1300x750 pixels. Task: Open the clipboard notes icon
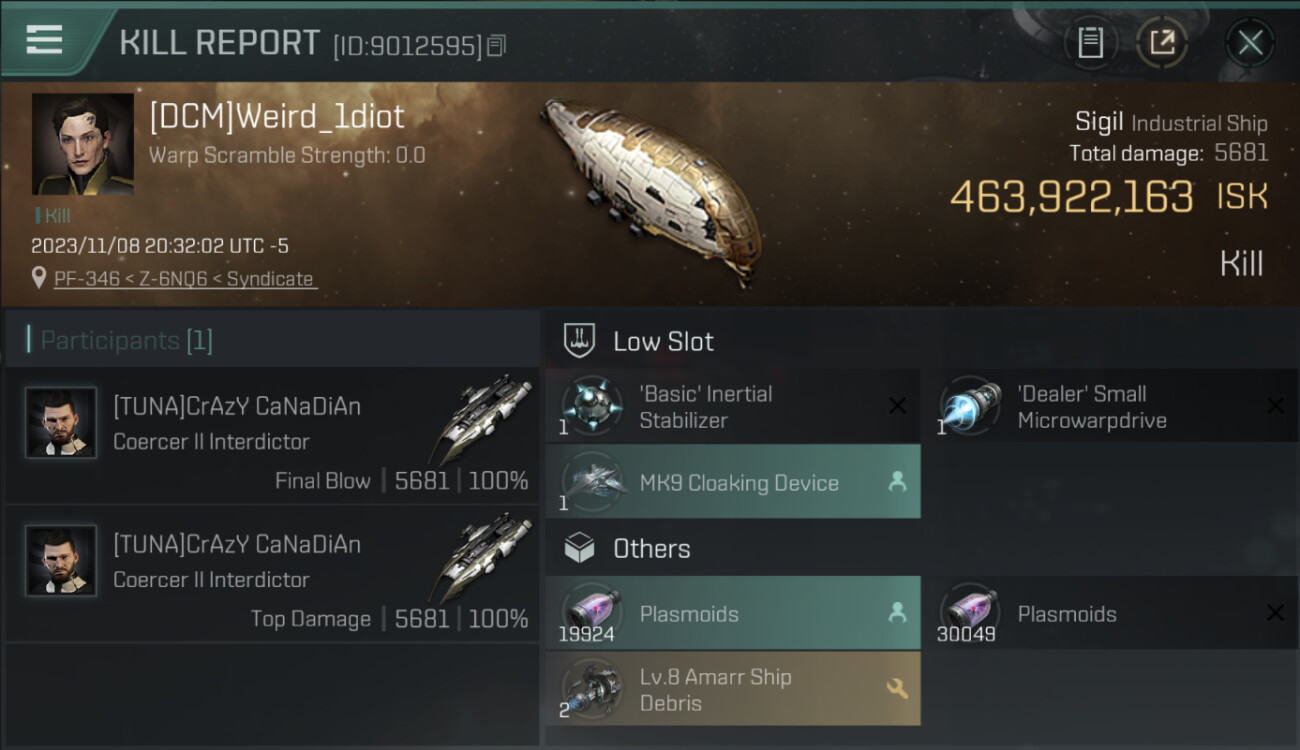click(1090, 42)
